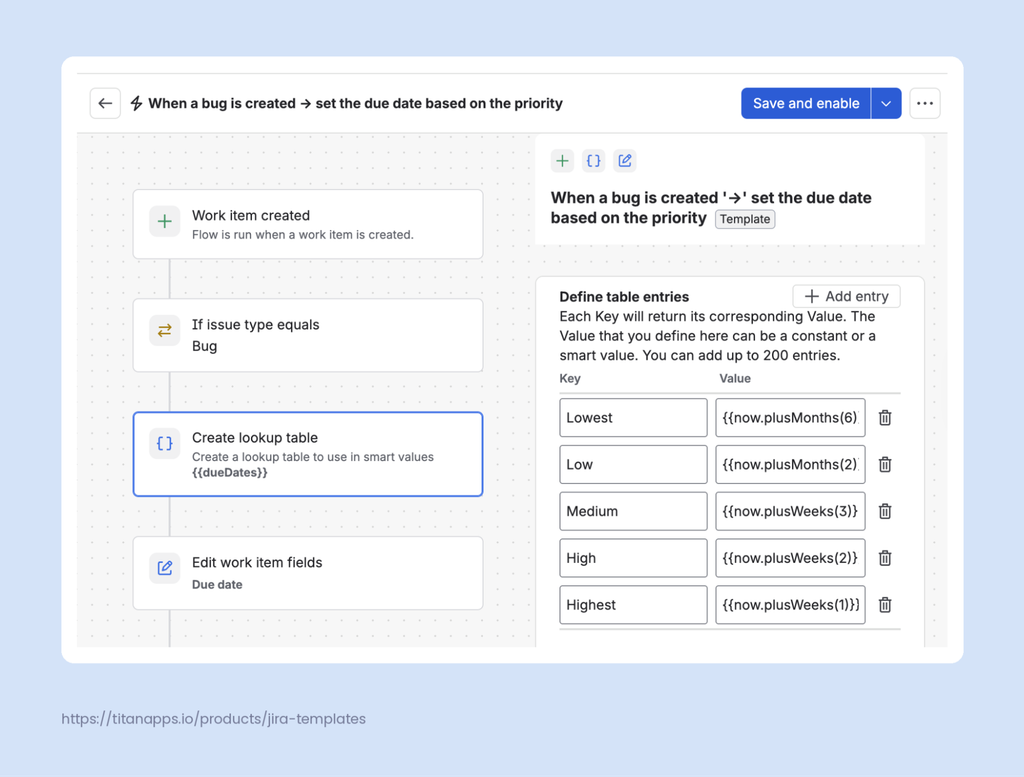Click the Save and enable button
The height and width of the screenshot is (777, 1024).
pos(806,103)
